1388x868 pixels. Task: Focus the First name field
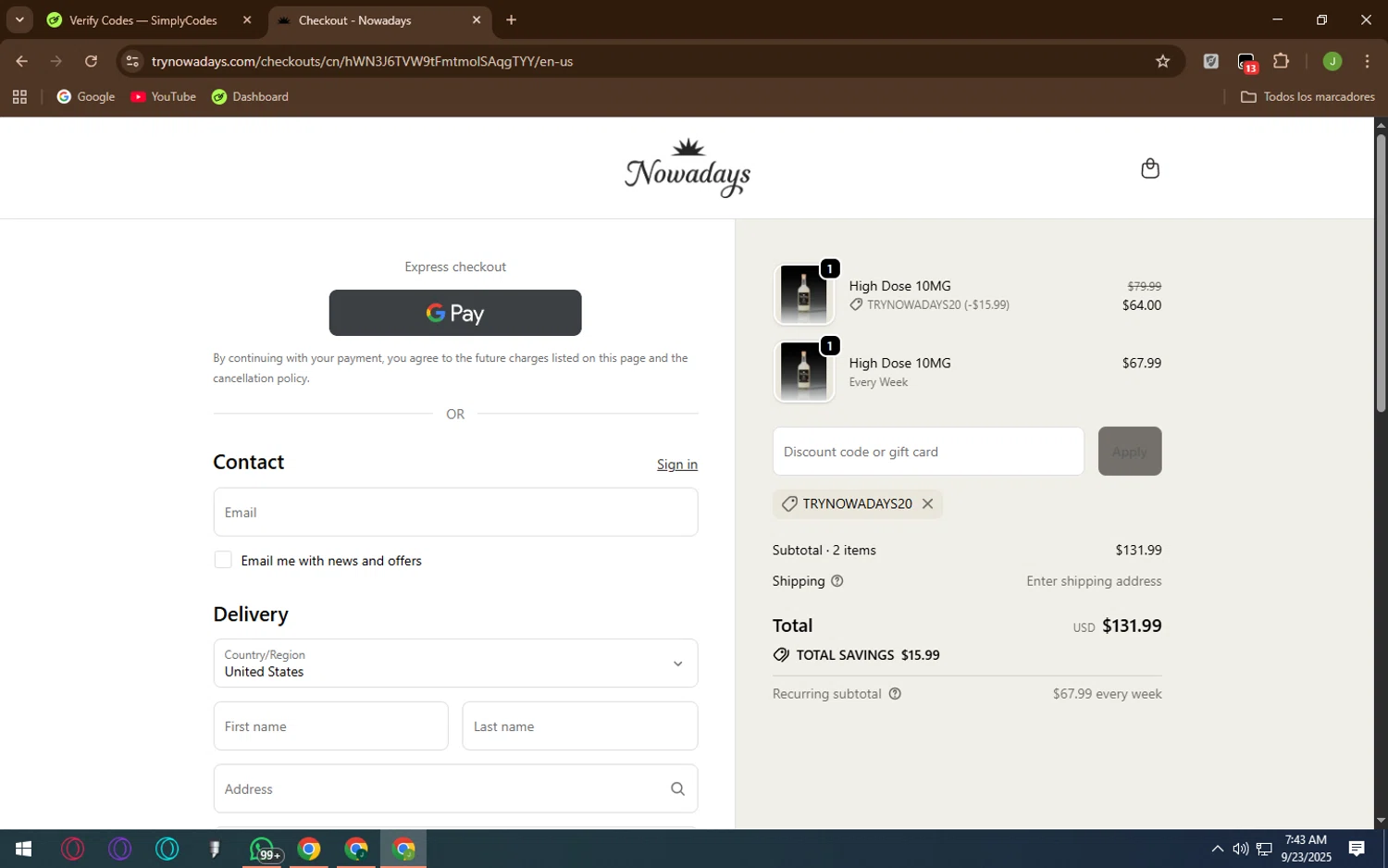[x=330, y=726]
